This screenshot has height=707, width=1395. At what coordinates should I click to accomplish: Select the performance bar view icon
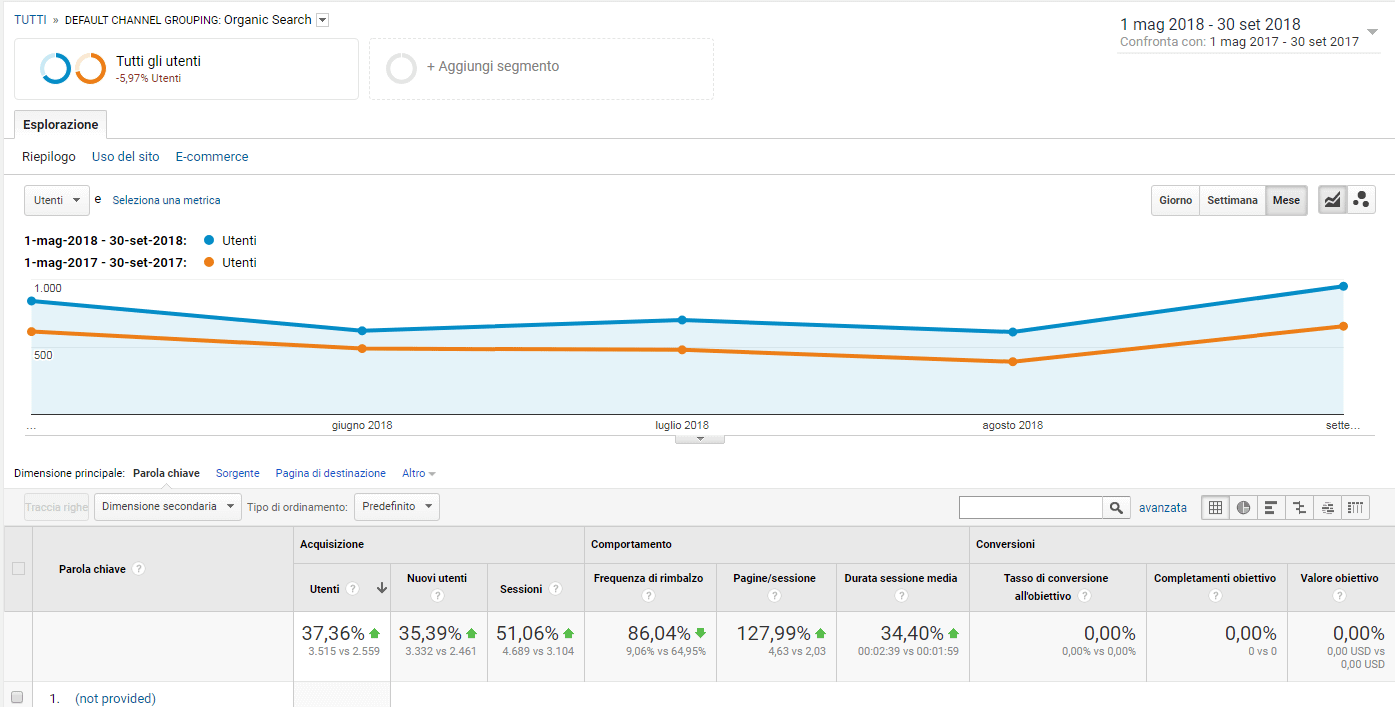click(x=1271, y=508)
